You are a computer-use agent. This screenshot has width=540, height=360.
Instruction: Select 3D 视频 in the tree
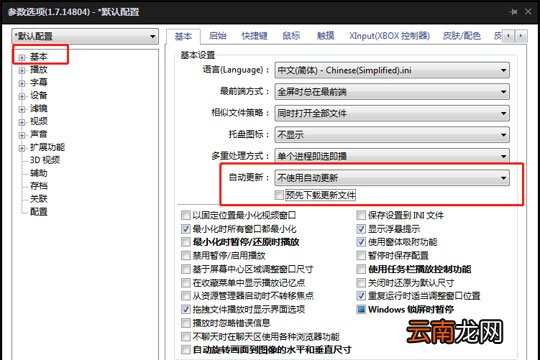(x=45, y=160)
